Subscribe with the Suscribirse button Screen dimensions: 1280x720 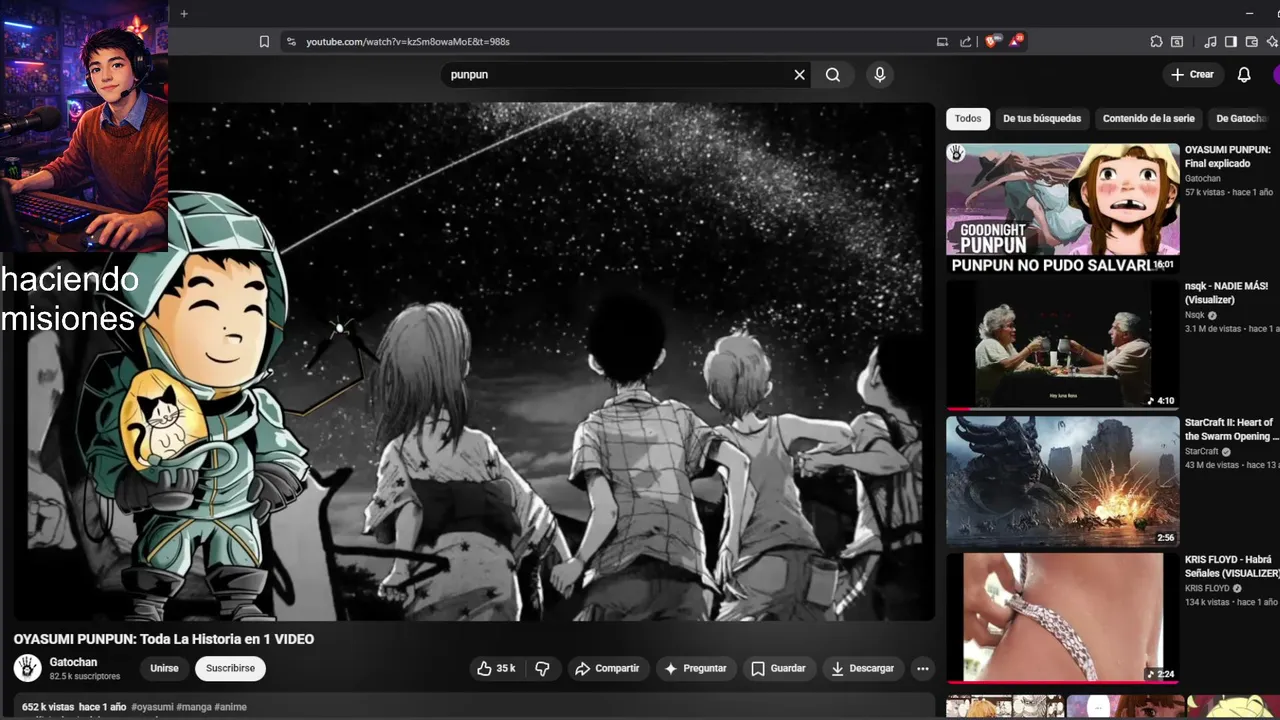tap(230, 668)
